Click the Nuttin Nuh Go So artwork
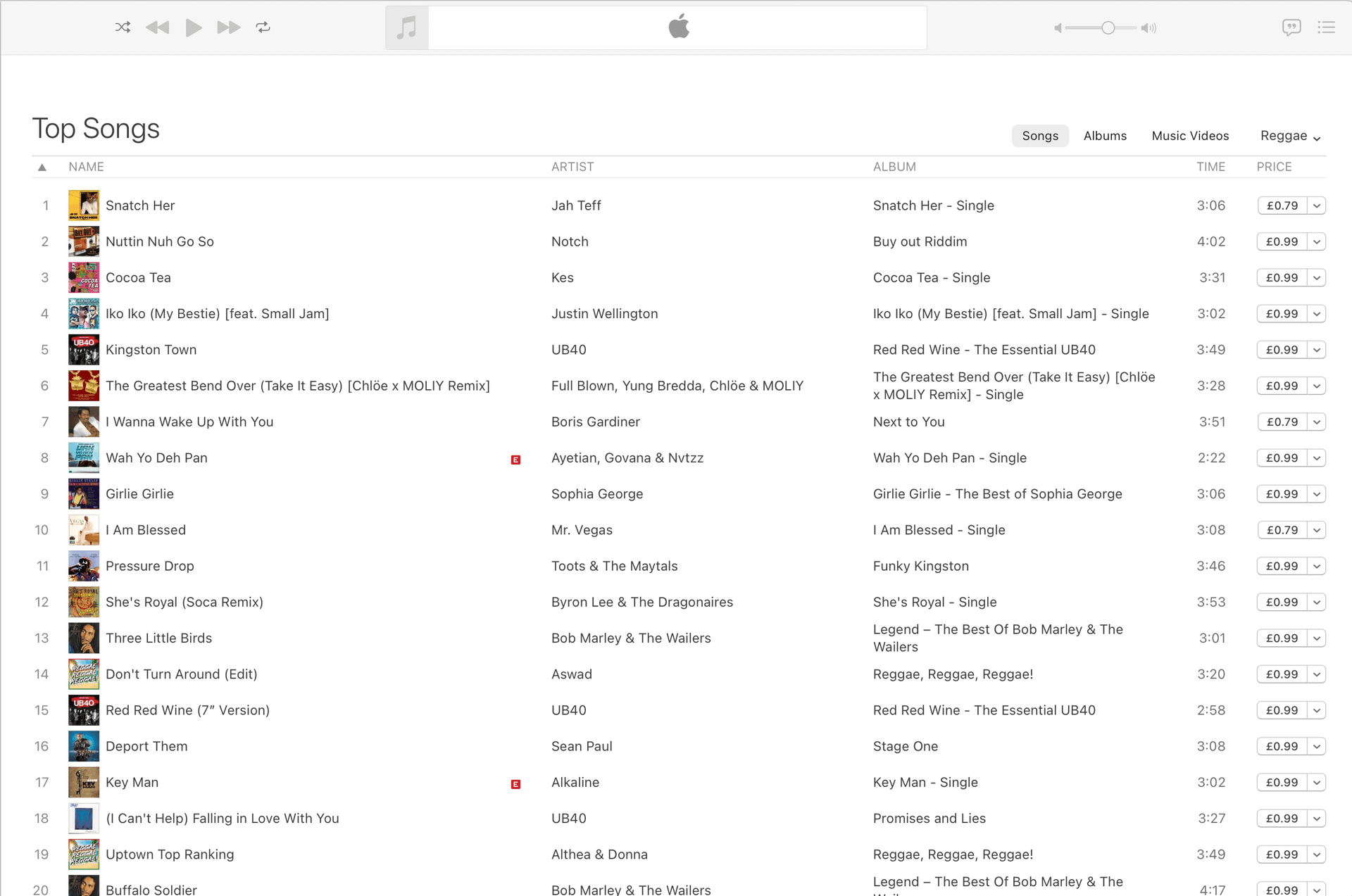The image size is (1352, 896). [84, 241]
